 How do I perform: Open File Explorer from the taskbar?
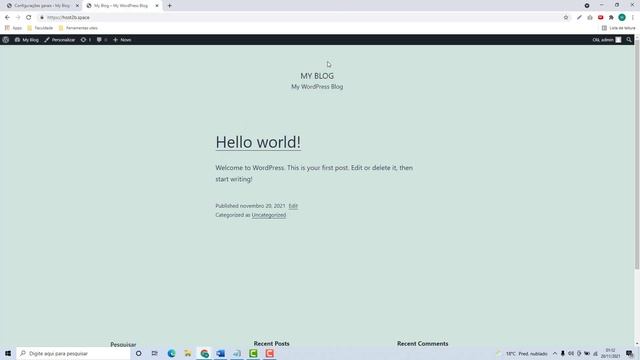point(188,353)
